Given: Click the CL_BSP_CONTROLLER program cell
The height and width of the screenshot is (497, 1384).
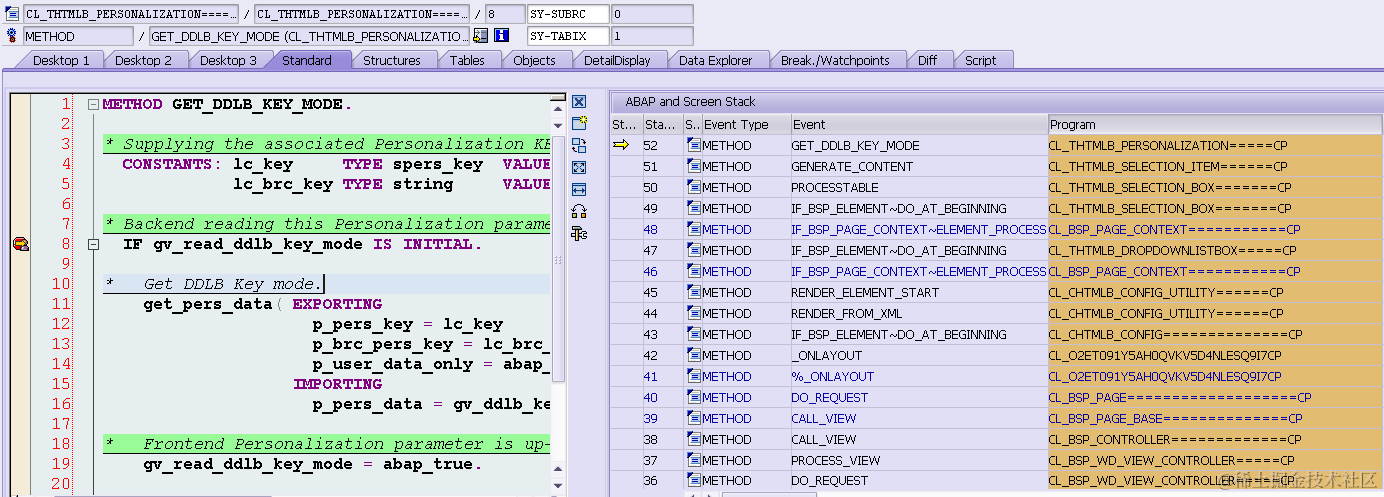Looking at the screenshot, I should click(1215, 439).
